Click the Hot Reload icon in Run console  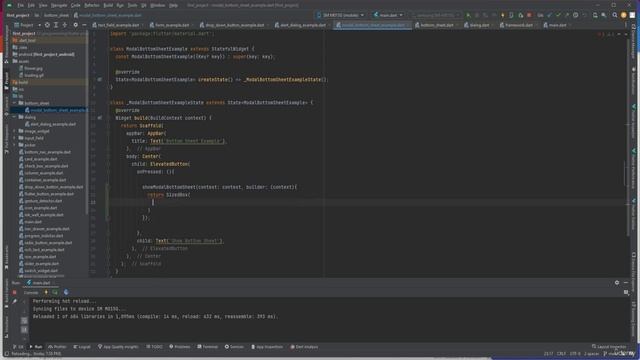tap(46, 292)
